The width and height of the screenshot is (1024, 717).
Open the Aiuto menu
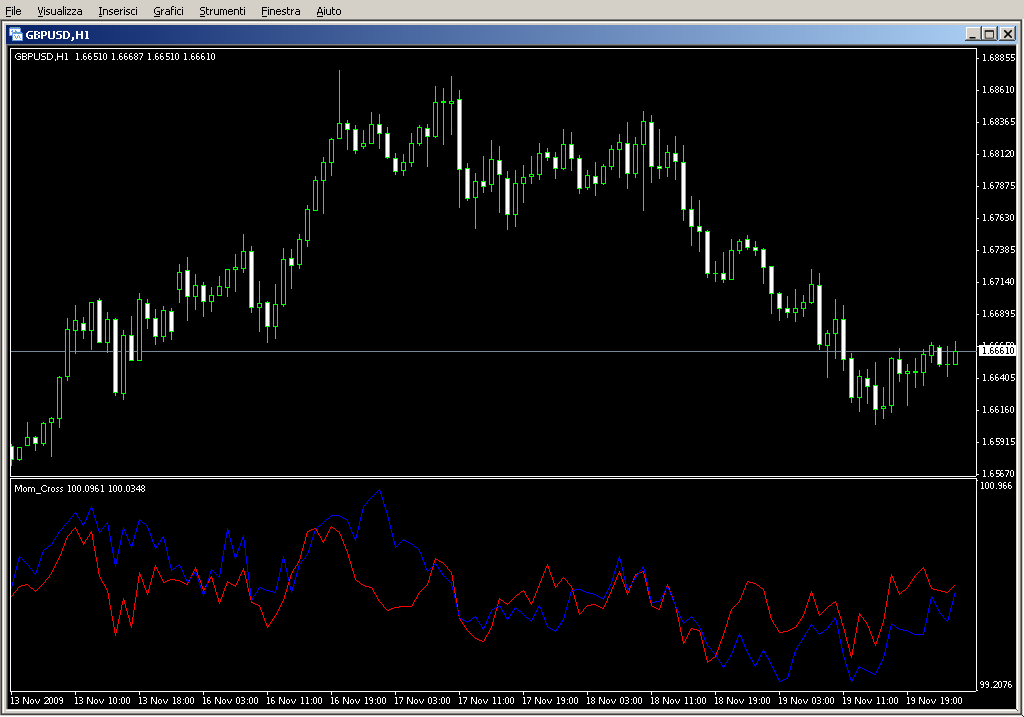tap(328, 11)
